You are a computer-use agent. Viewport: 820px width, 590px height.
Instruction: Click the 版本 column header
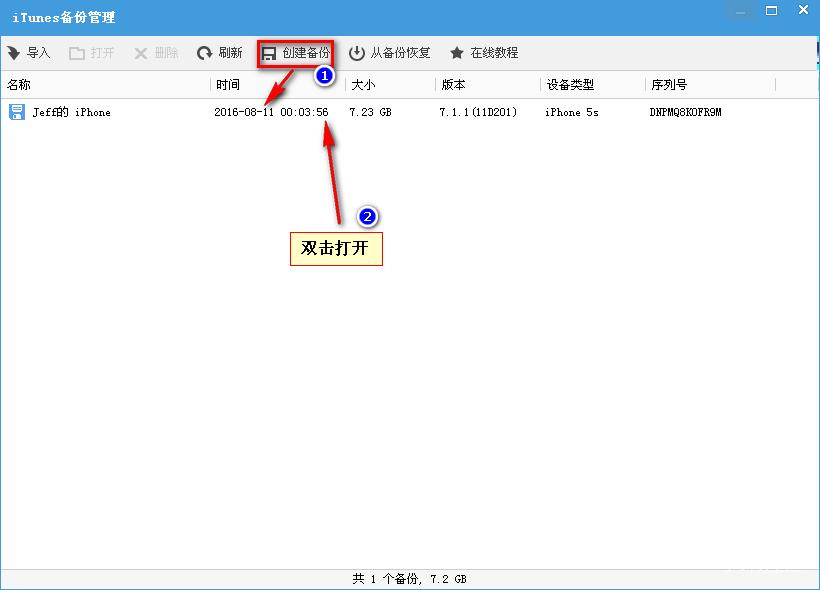click(x=453, y=85)
